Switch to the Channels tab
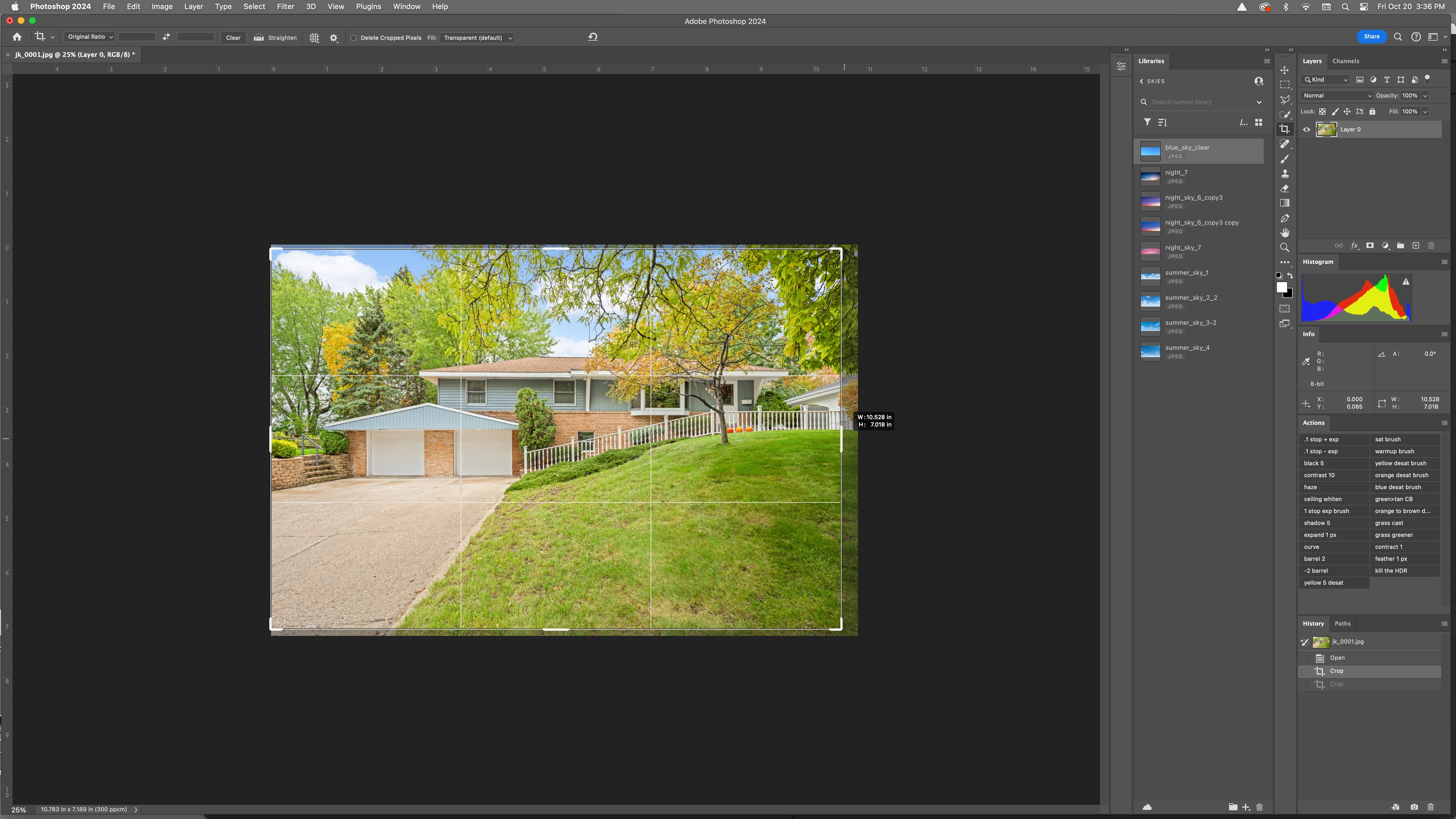 pos(1345,61)
